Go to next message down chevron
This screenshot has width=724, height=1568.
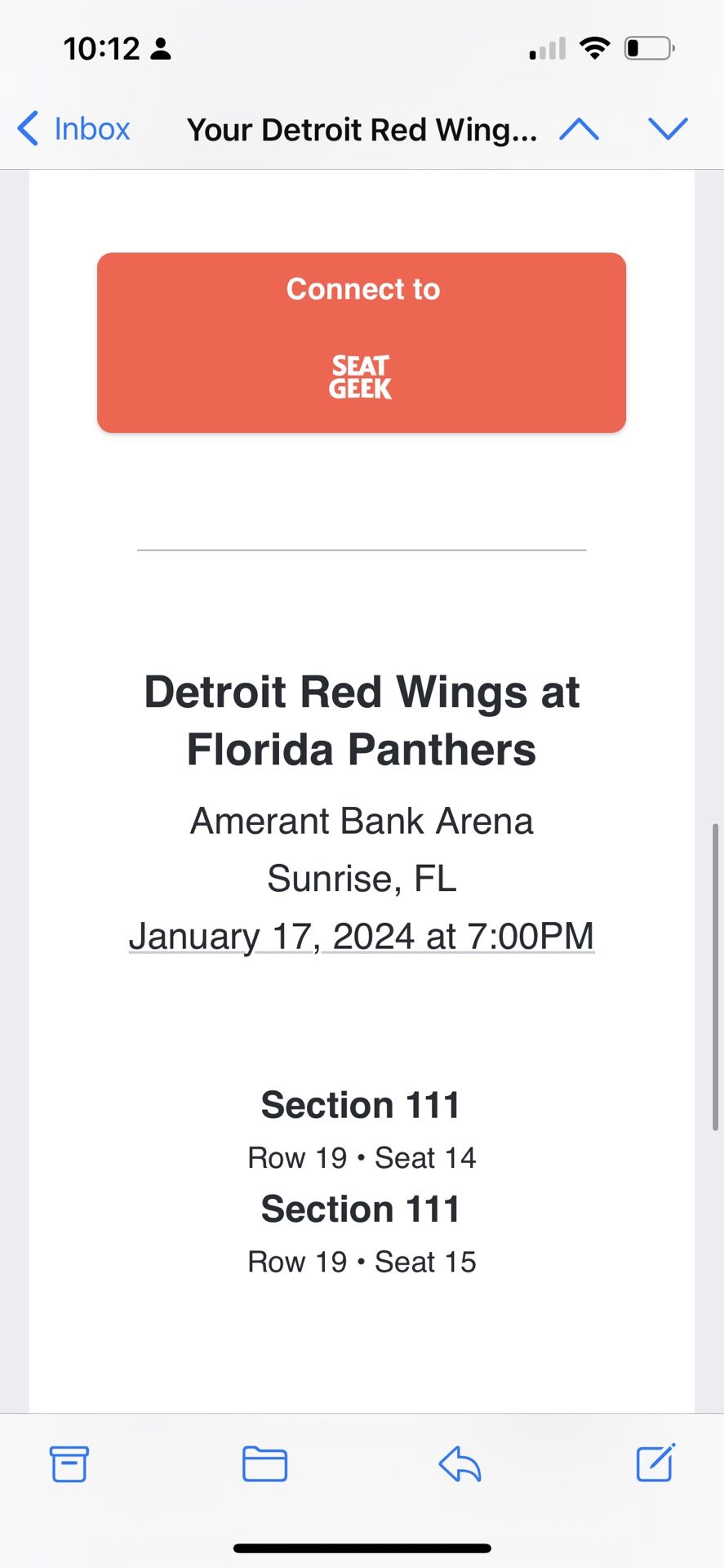point(668,129)
